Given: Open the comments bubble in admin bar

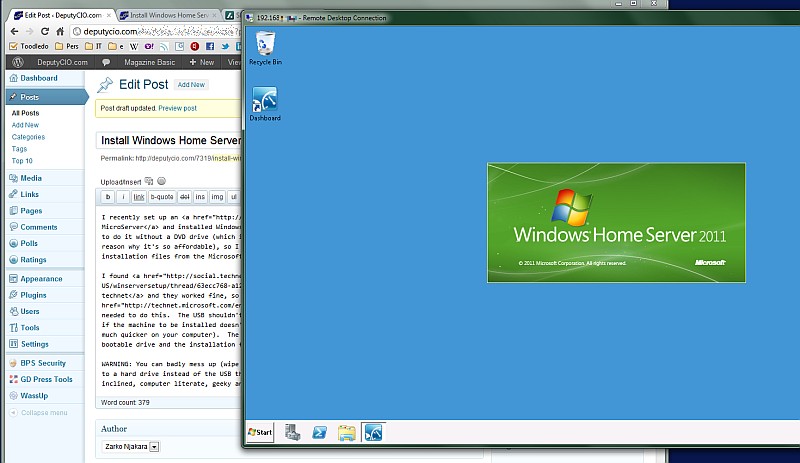Looking at the screenshot, I should point(106,62).
